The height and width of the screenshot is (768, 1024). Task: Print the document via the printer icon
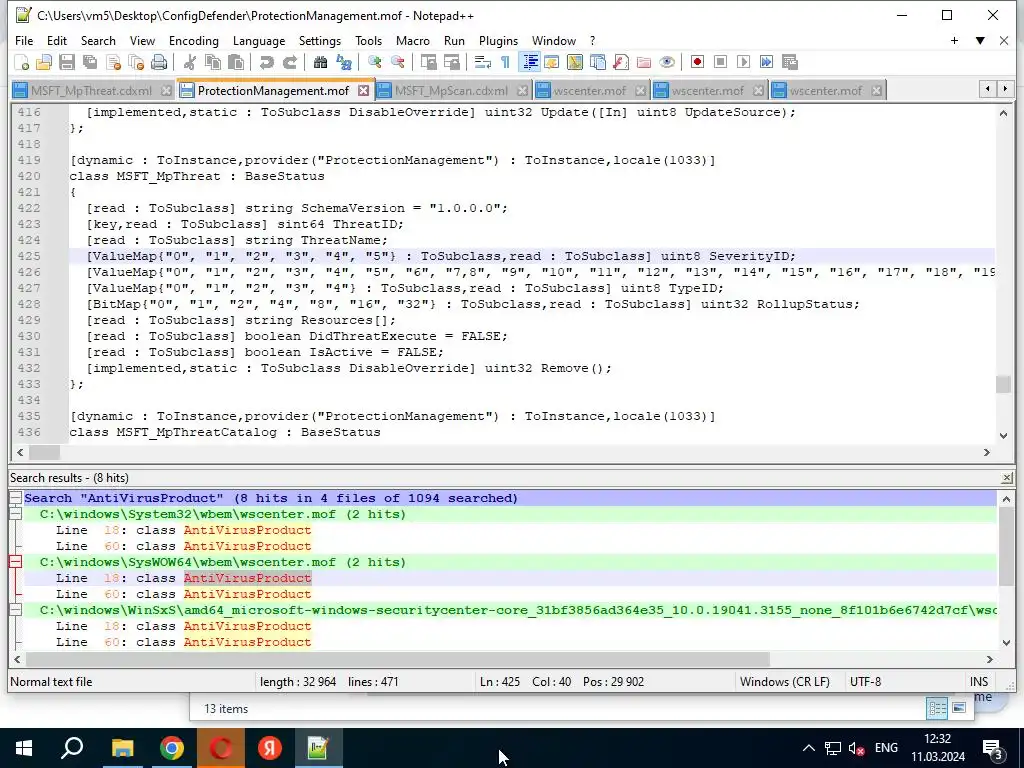(159, 62)
